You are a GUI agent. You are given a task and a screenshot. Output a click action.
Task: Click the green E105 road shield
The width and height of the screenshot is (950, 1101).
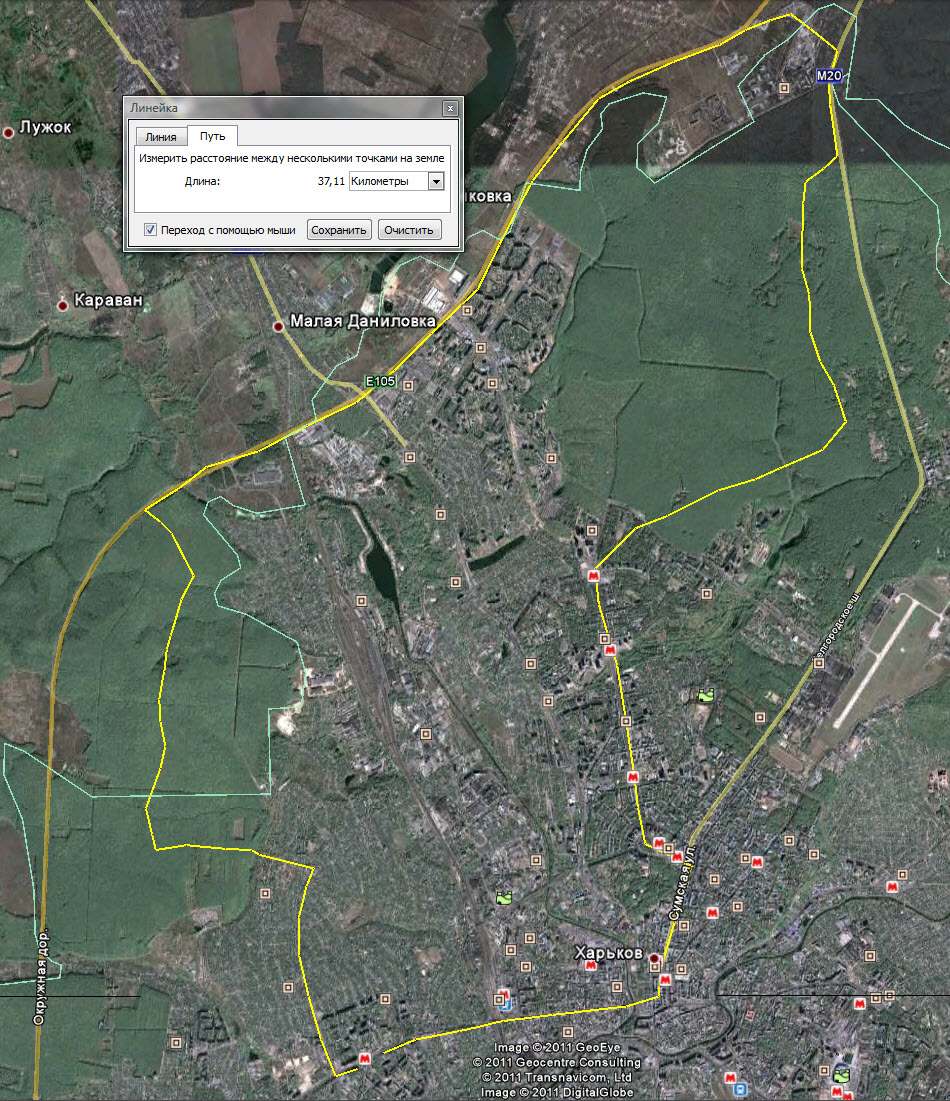point(380,381)
